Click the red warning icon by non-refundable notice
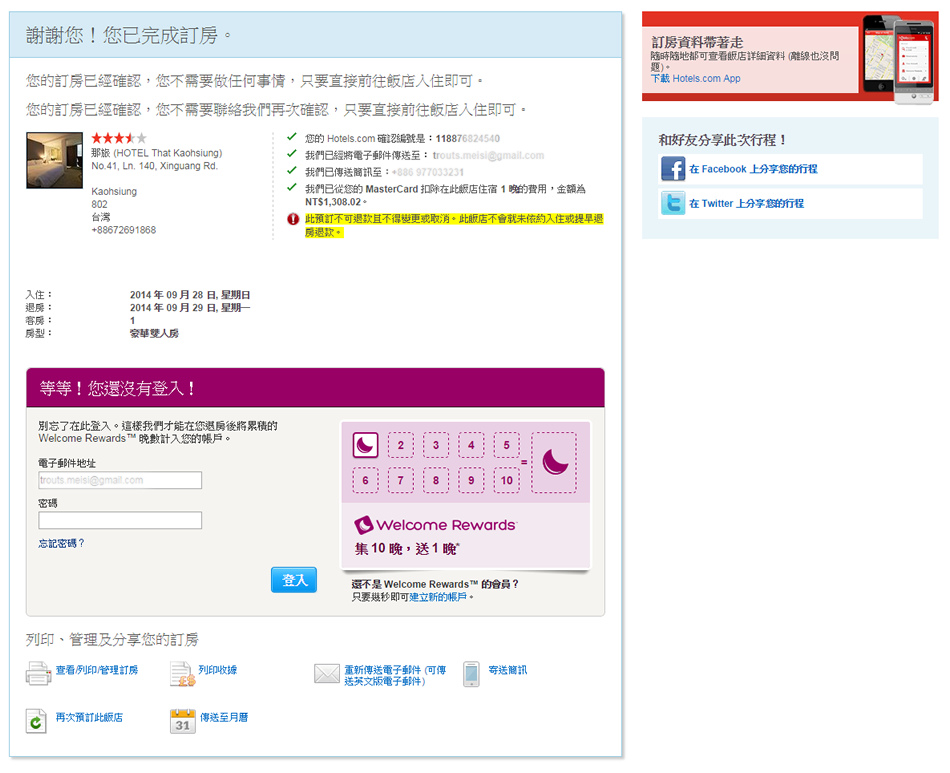Screen dimensions: 950x773 coord(293,219)
